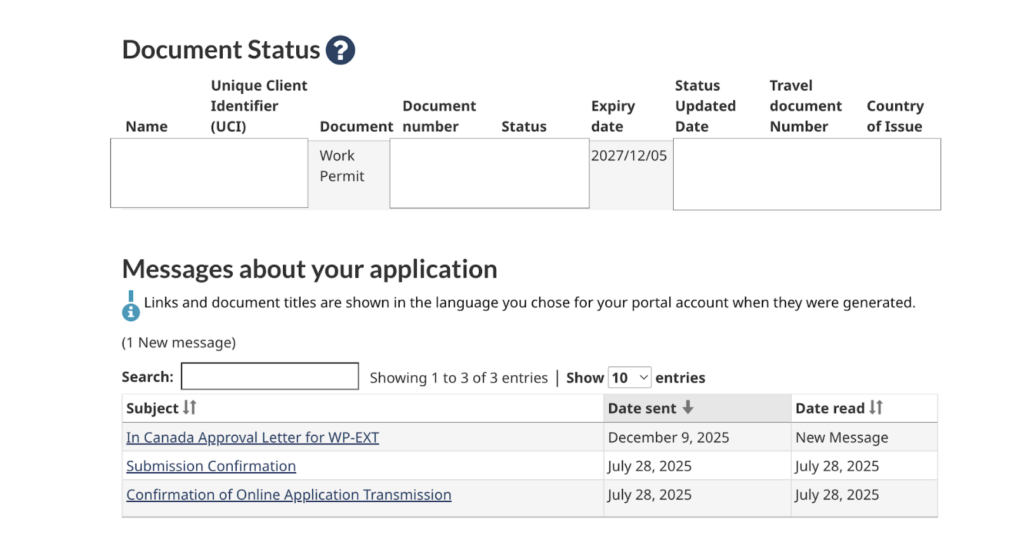Click the 'Name' column header
The image size is (1024, 535).
click(146, 126)
